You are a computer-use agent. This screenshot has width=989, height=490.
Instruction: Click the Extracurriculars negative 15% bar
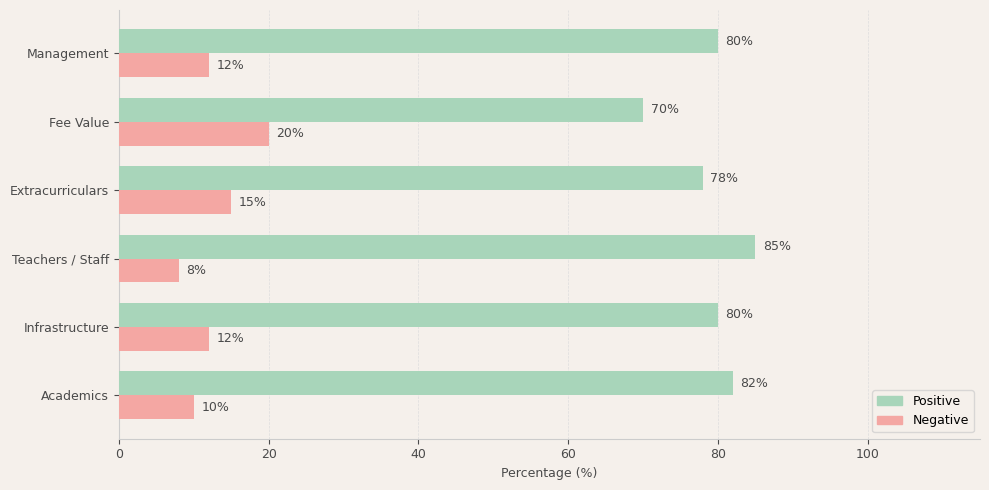(x=175, y=202)
